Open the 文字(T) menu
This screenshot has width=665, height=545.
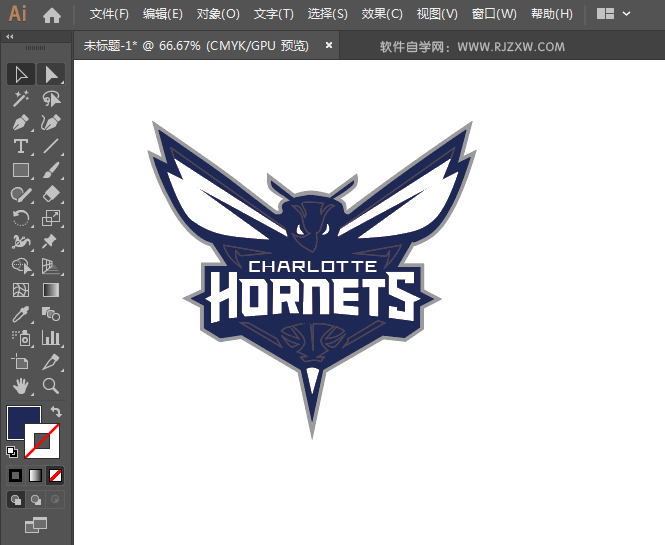point(274,14)
